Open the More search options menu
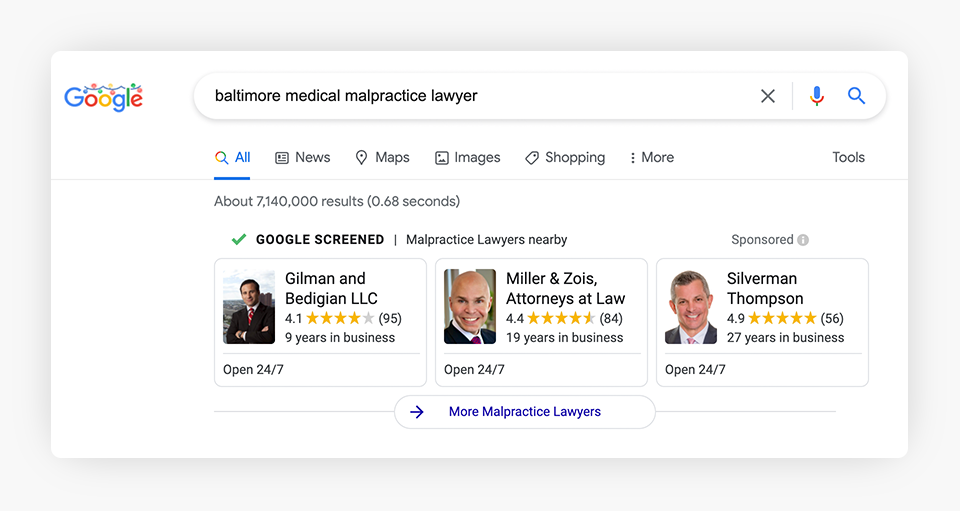Screen dimensions: 960x511 pos(651,158)
